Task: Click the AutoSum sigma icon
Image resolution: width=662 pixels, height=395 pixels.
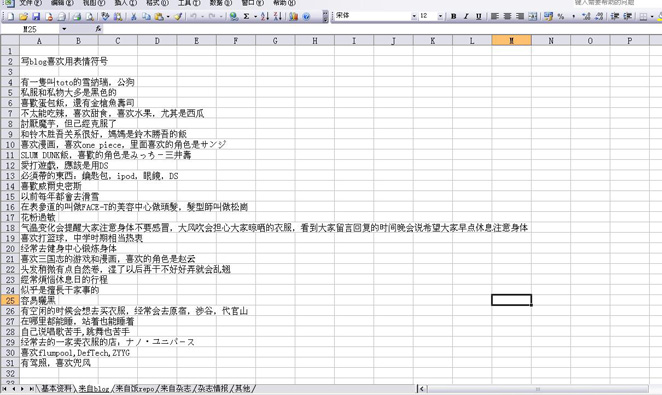Action: 246,17
